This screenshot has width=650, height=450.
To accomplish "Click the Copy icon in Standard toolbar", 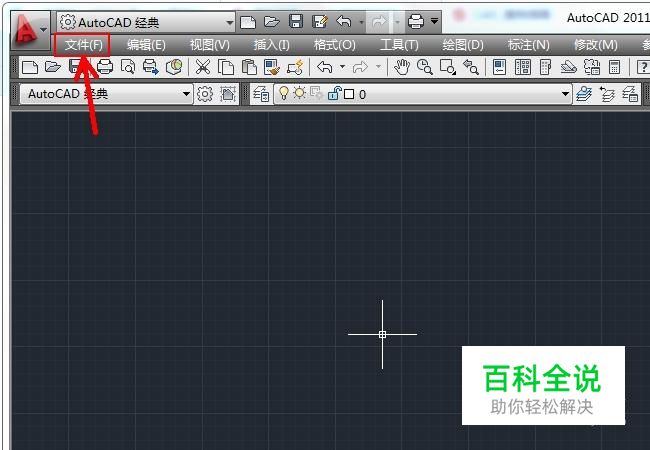I will [226, 67].
